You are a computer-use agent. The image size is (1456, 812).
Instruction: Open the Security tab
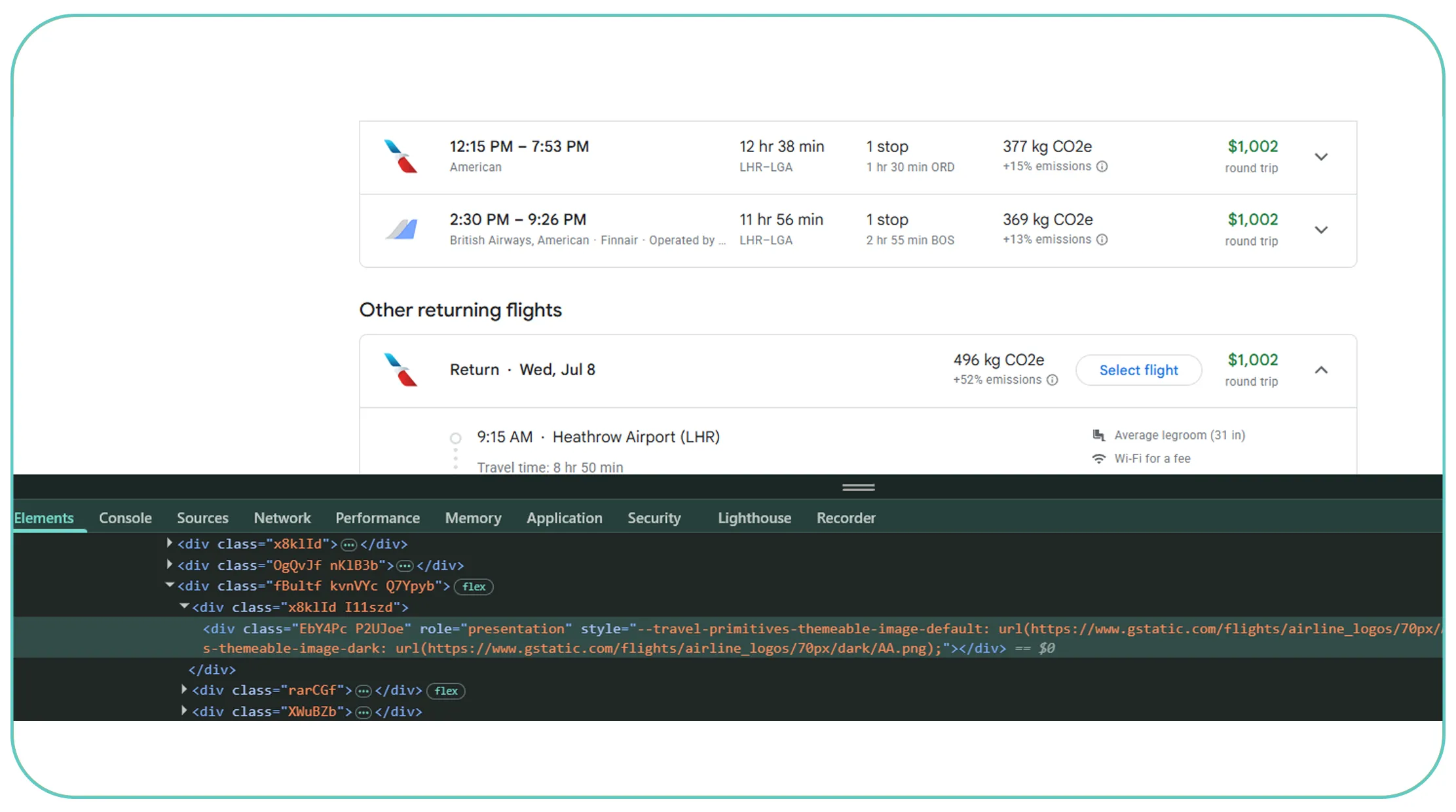pyautogui.click(x=654, y=518)
